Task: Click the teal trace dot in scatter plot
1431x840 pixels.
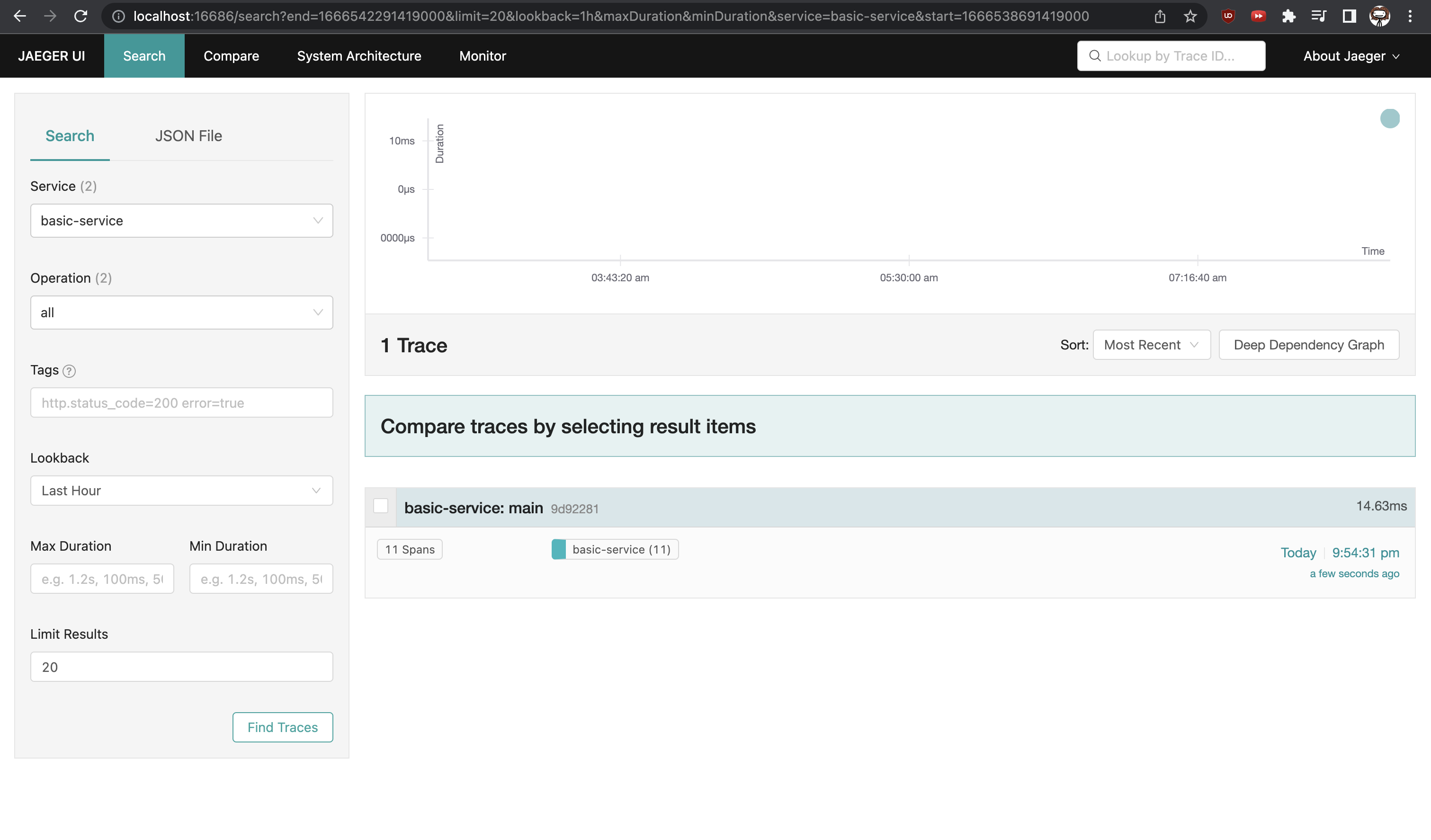Action: tap(1389, 118)
